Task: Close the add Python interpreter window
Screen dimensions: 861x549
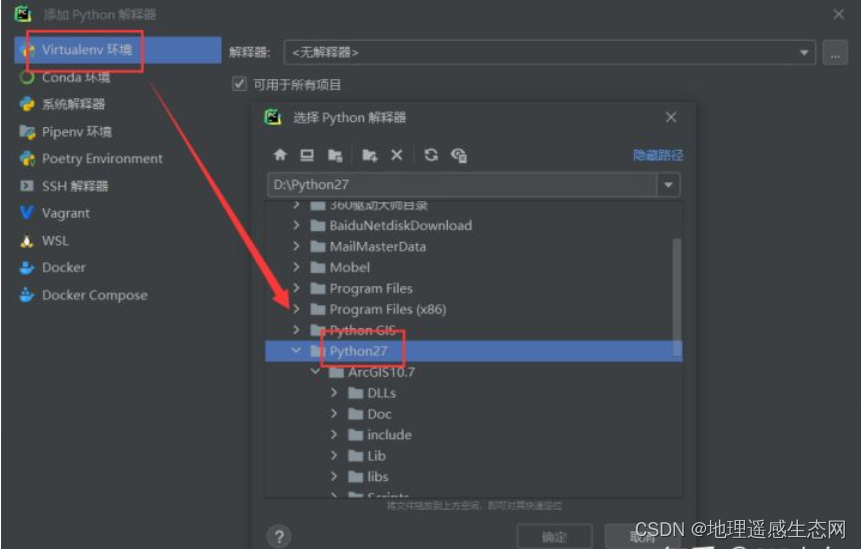Action: point(838,14)
